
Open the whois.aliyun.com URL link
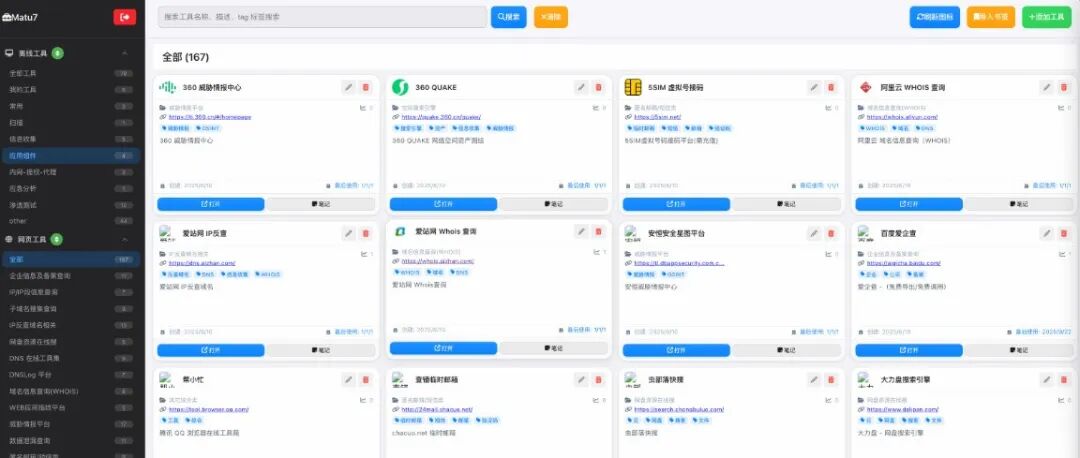point(898,117)
